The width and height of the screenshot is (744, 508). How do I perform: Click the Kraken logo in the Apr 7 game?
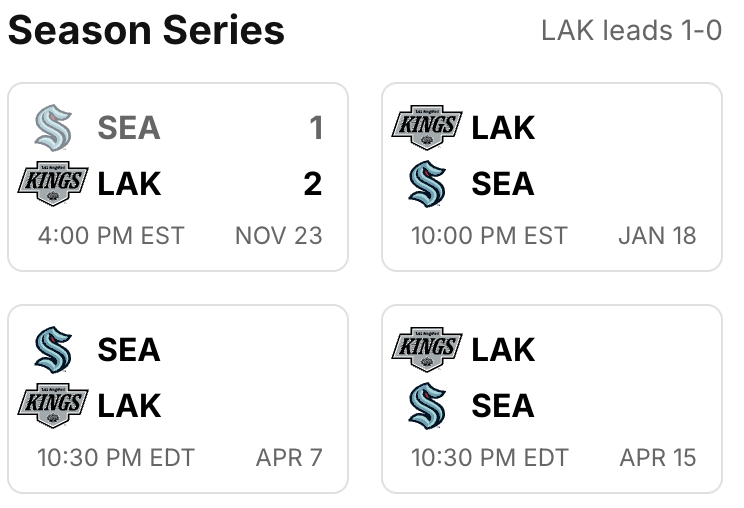coord(53,350)
